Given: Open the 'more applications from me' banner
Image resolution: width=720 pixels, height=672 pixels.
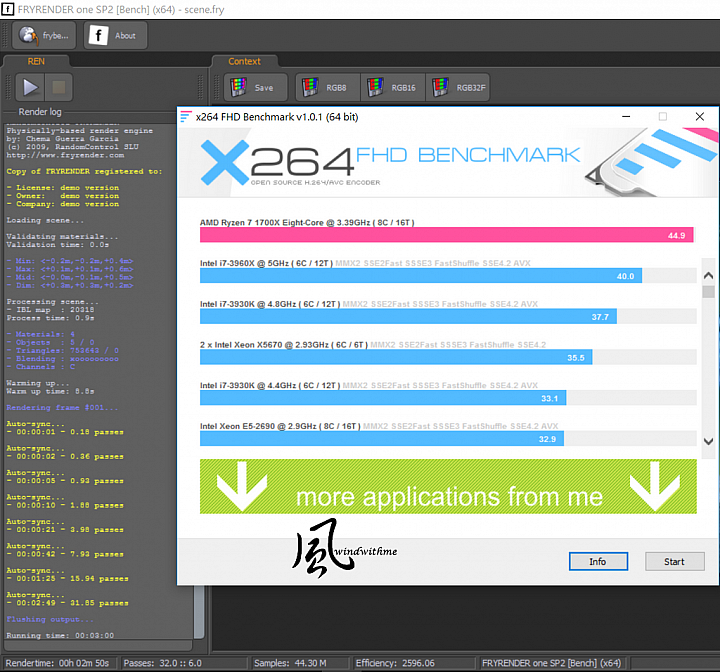Looking at the screenshot, I should [448, 486].
